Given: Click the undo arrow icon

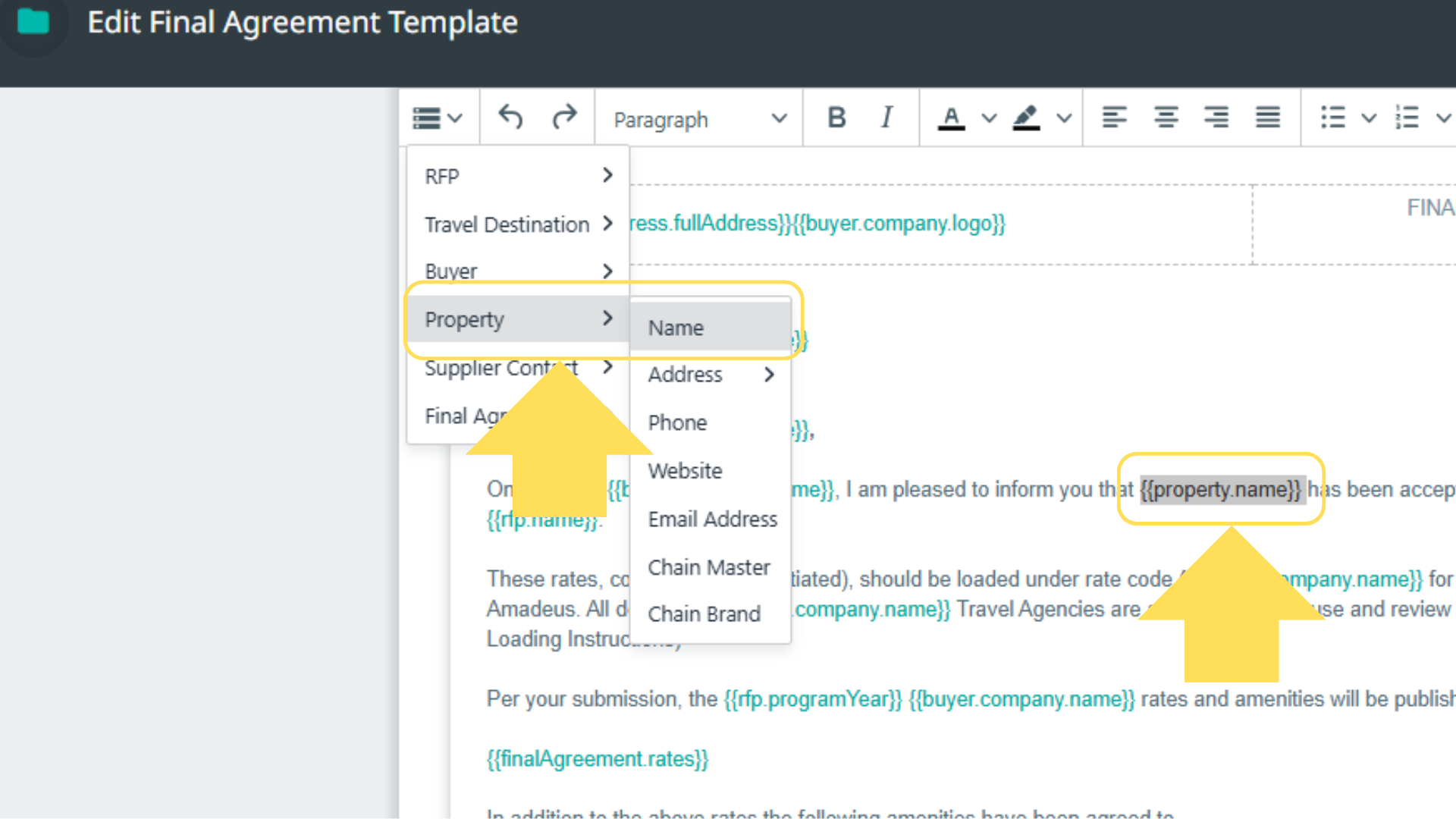Looking at the screenshot, I should [510, 118].
